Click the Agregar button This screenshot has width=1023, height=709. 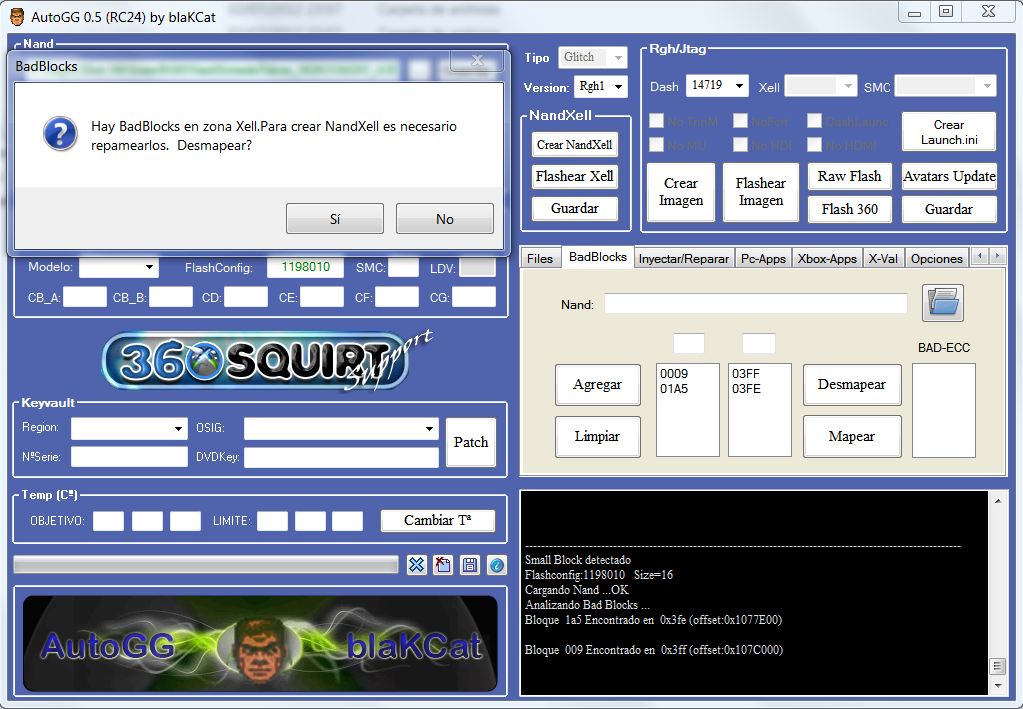pyautogui.click(x=597, y=384)
